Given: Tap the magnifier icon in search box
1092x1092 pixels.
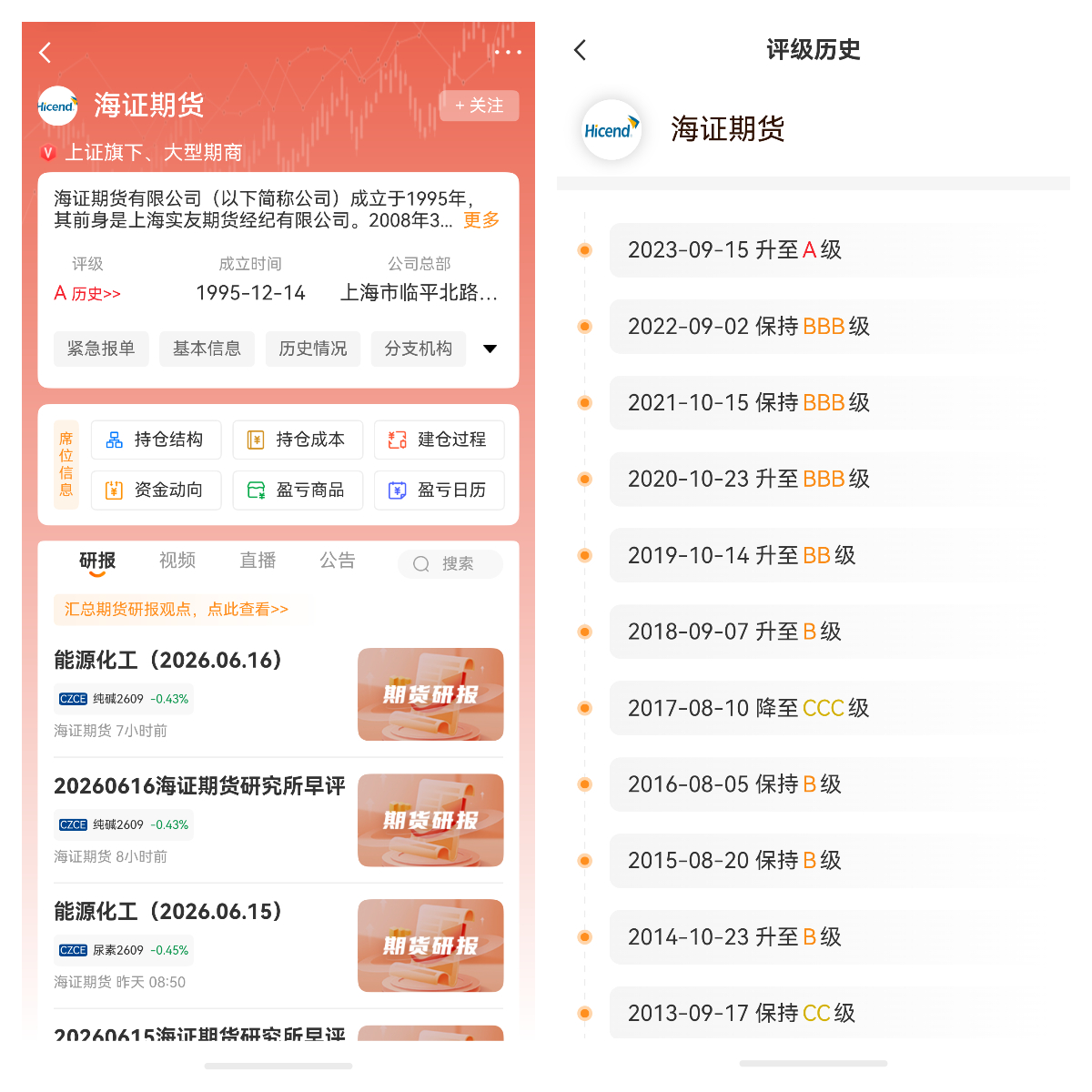Looking at the screenshot, I should pyautogui.click(x=421, y=564).
